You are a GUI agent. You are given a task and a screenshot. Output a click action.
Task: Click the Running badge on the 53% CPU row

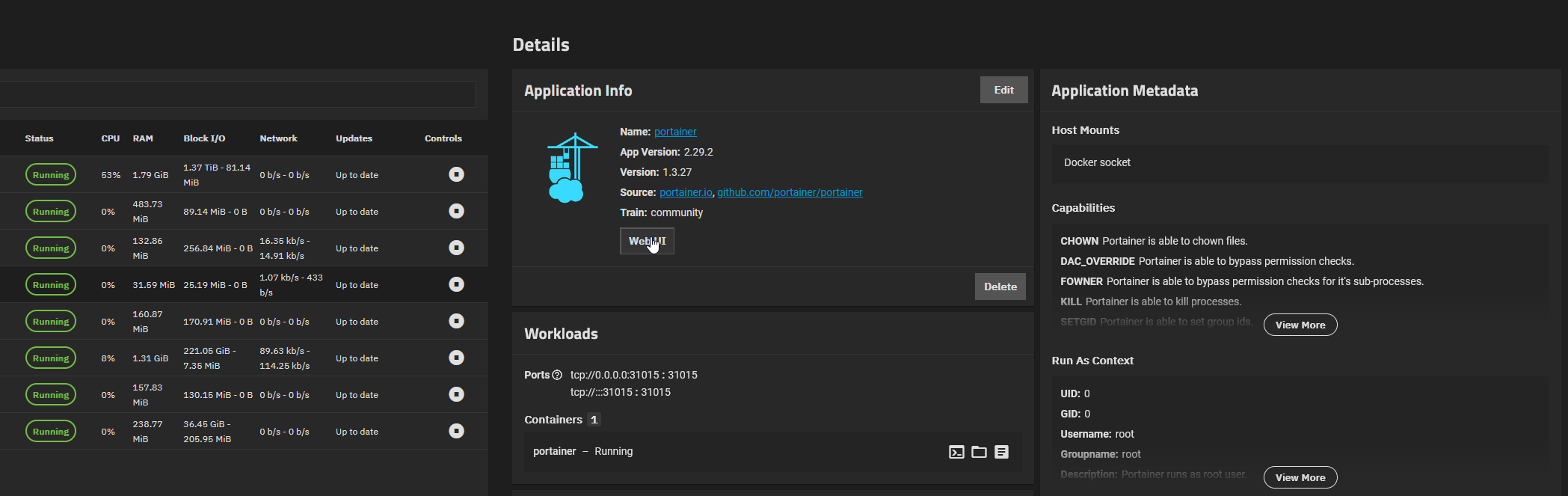[51, 174]
